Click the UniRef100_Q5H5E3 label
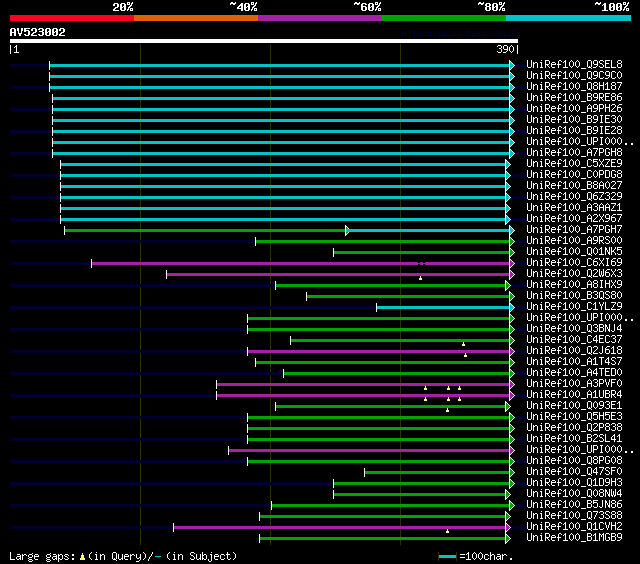Image resolution: width=640 pixels, height=564 pixels. [x=574, y=417]
